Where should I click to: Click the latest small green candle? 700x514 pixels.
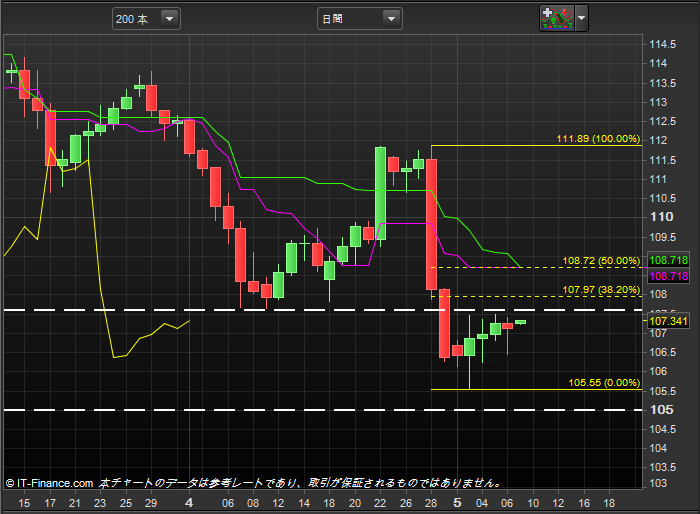521,322
